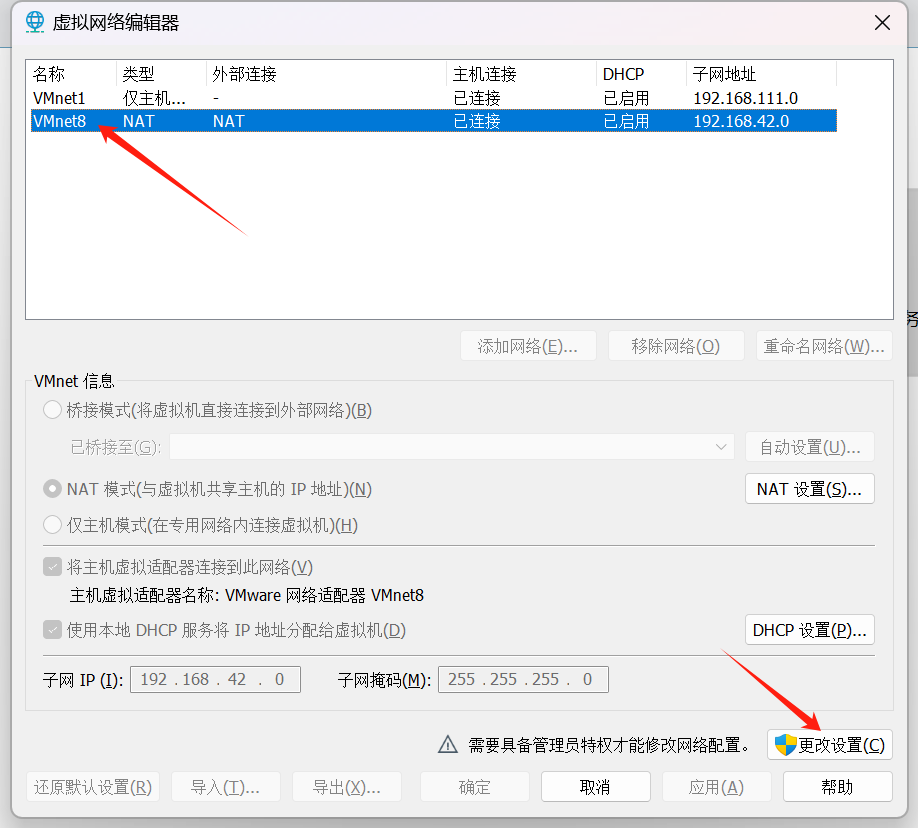Select the VMnet1 network row
The width and height of the screenshot is (918, 828).
[x=434, y=98]
